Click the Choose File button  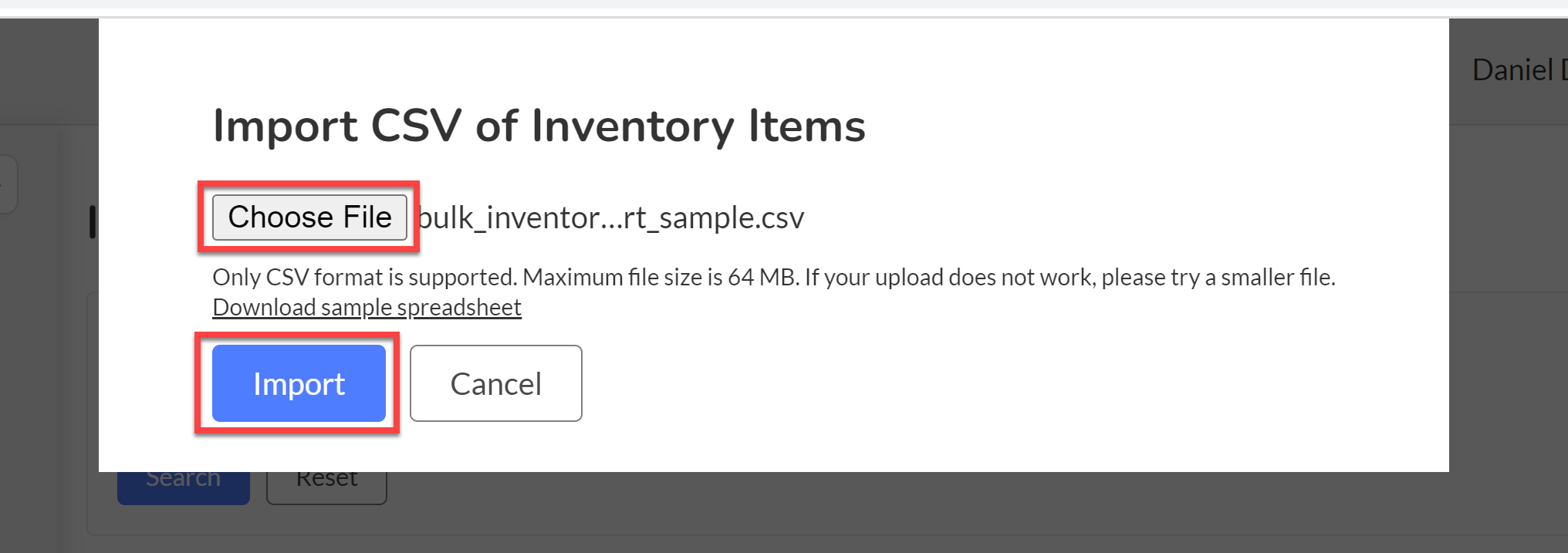pos(309,217)
